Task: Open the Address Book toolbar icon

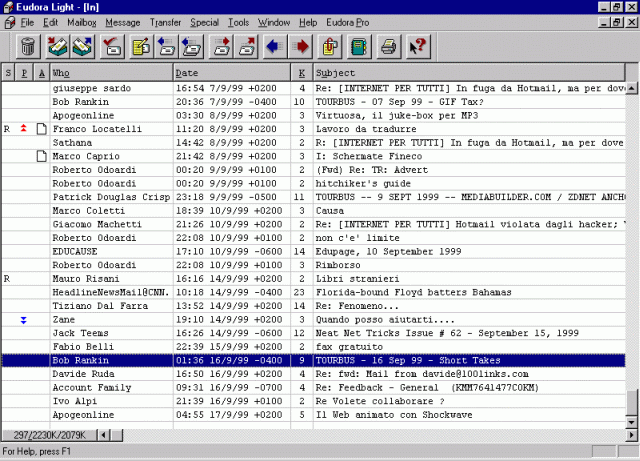Action: 359,47
